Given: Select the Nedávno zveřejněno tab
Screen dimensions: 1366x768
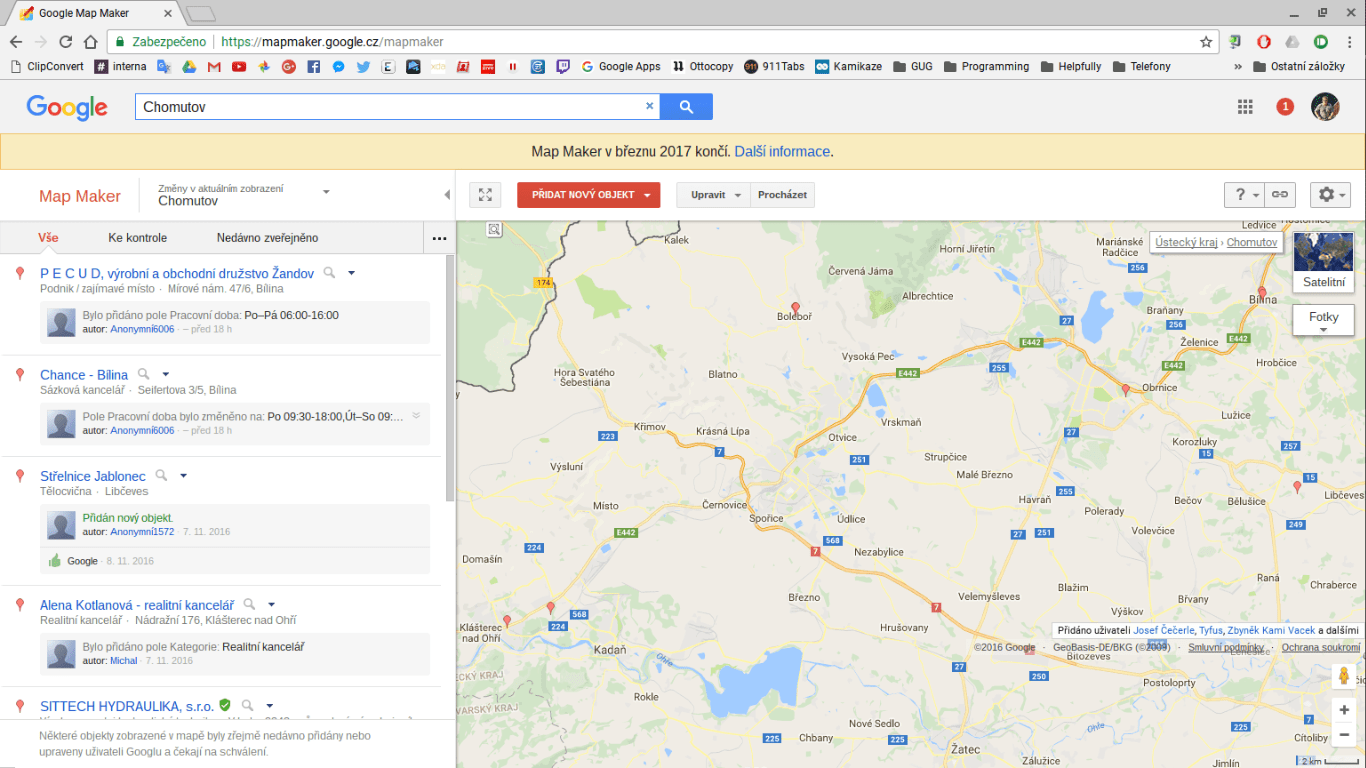Looking at the screenshot, I should [x=267, y=238].
